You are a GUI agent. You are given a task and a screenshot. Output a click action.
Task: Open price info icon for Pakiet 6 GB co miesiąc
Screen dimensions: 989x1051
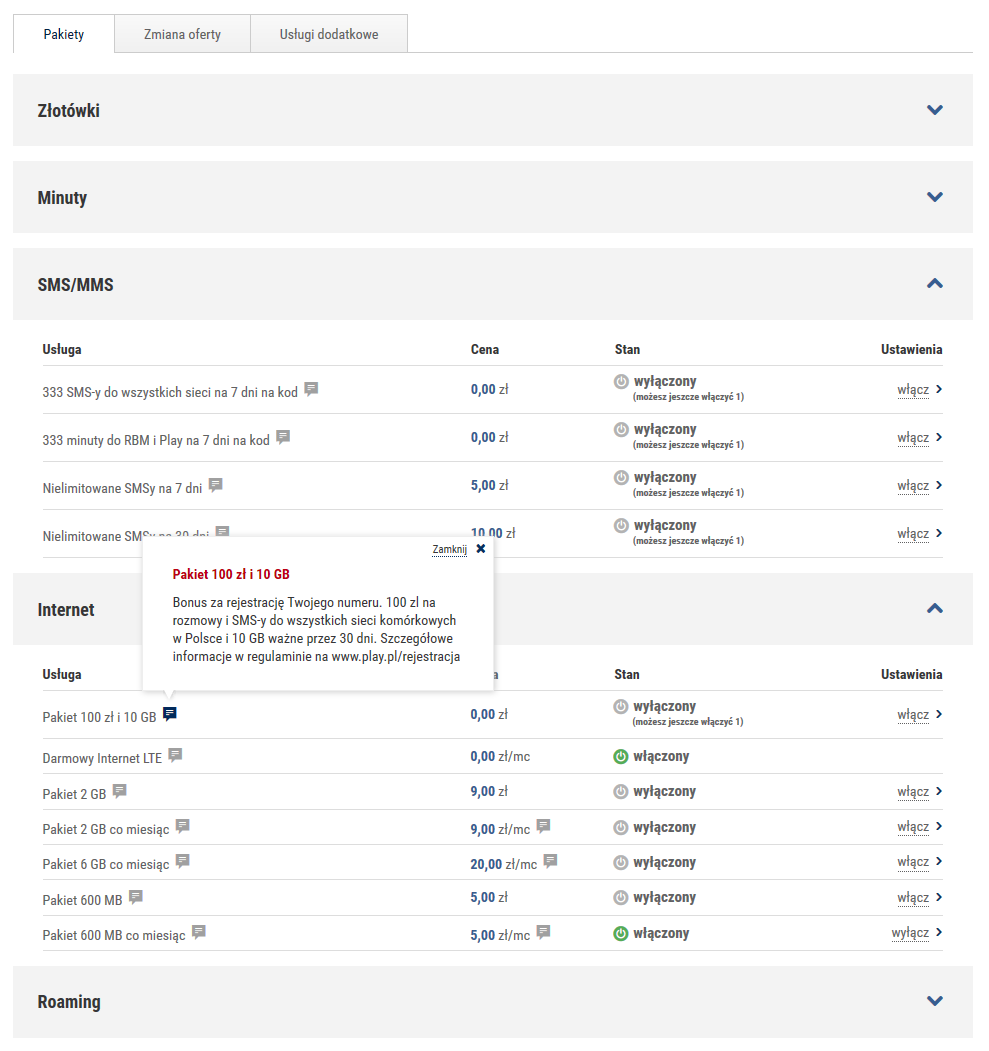coord(550,861)
